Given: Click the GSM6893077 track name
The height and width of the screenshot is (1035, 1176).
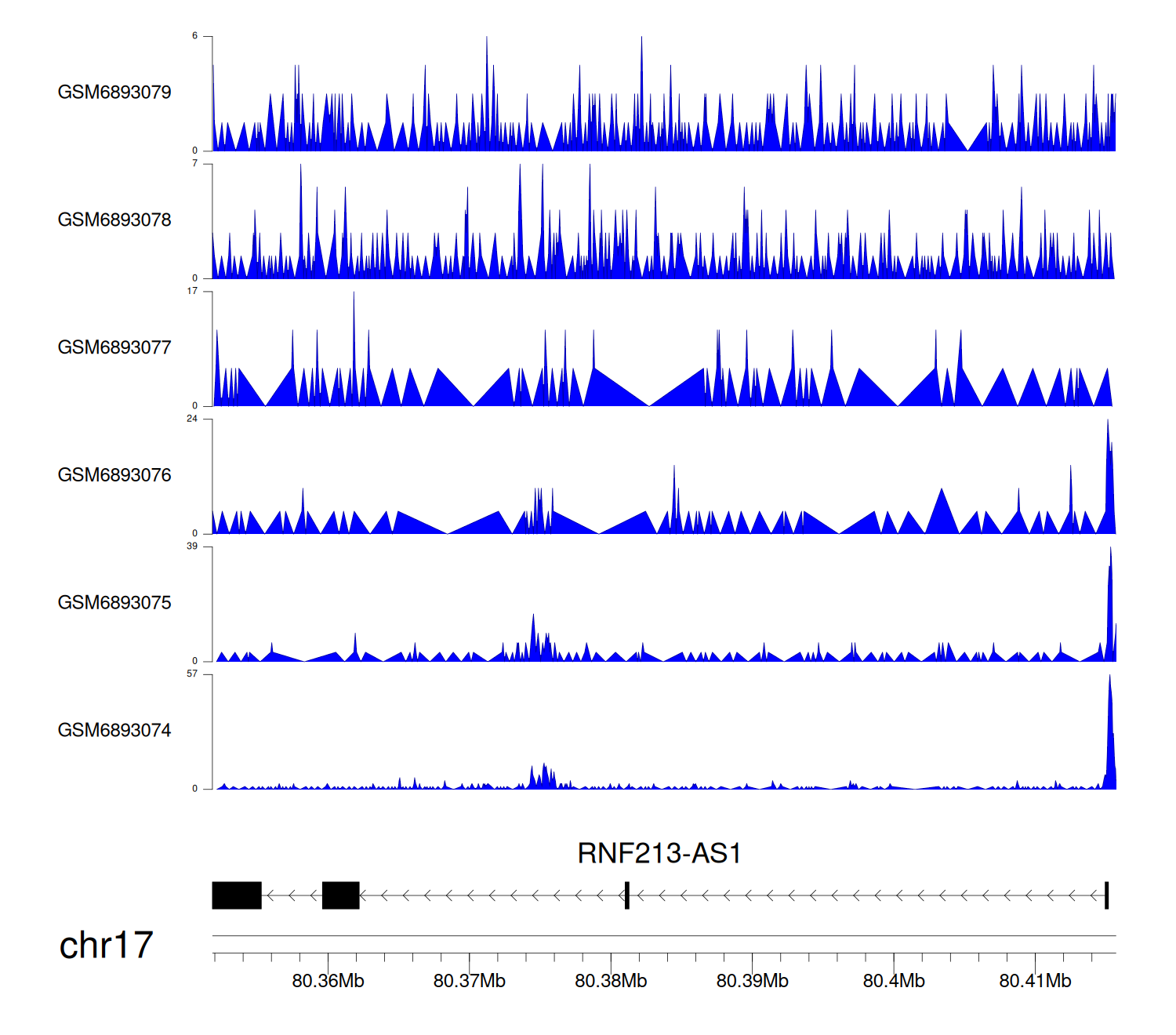Looking at the screenshot, I should click(114, 348).
